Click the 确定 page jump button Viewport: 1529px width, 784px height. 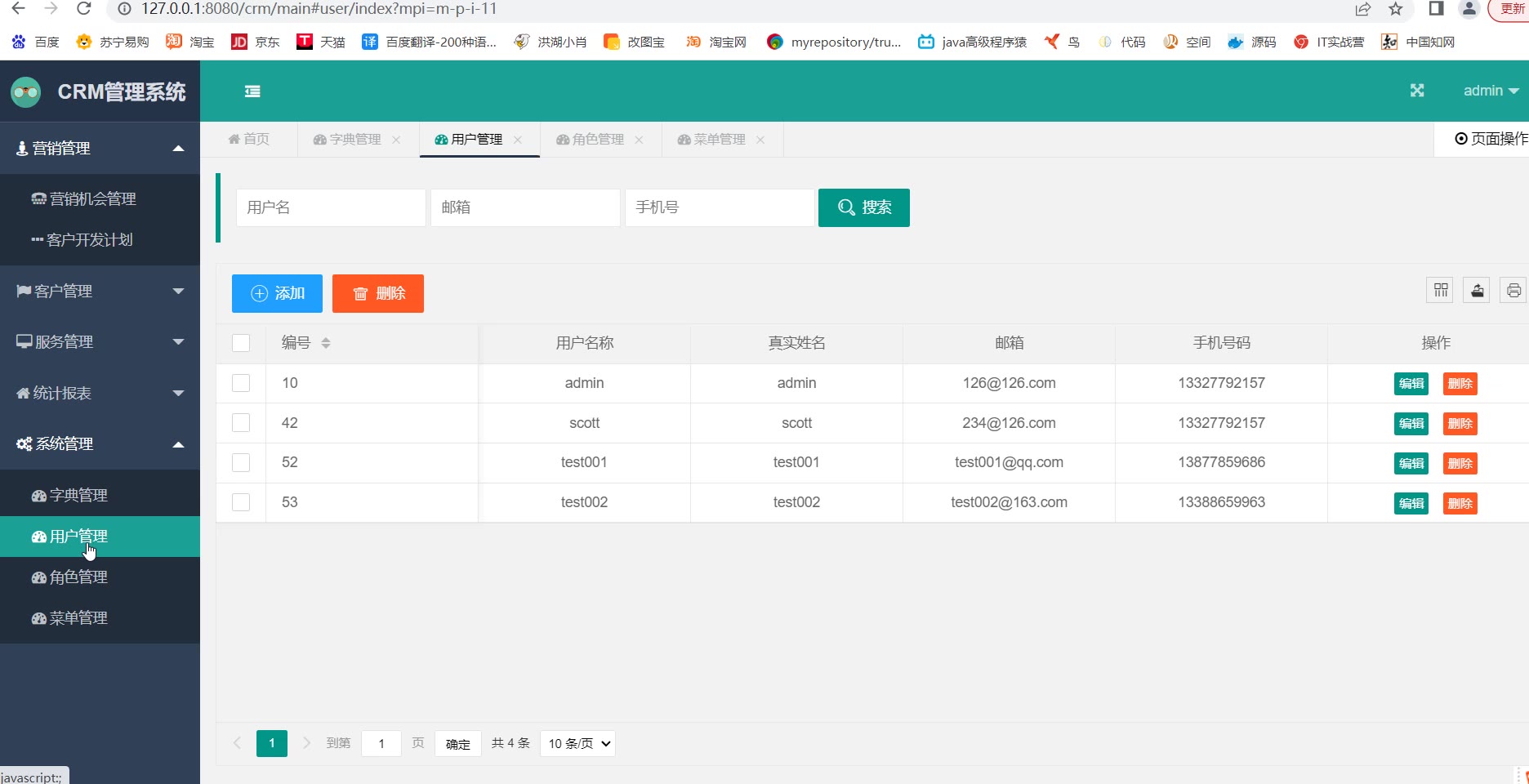click(458, 744)
